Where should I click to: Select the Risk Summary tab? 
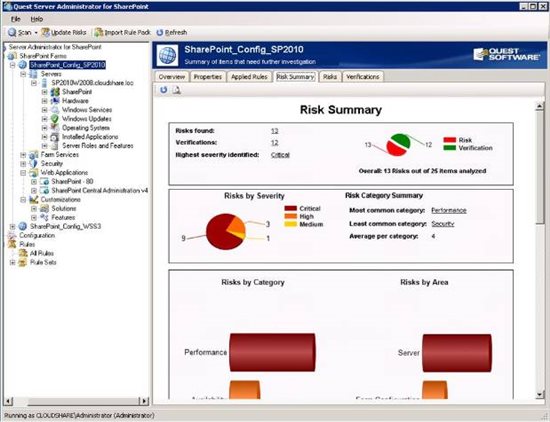[x=295, y=76]
